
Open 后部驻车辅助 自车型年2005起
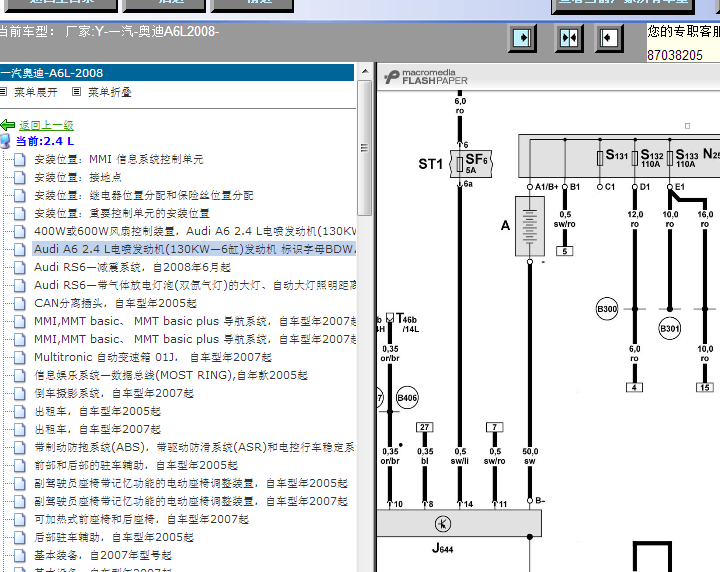pyautogui.click(x=114, y=537)
